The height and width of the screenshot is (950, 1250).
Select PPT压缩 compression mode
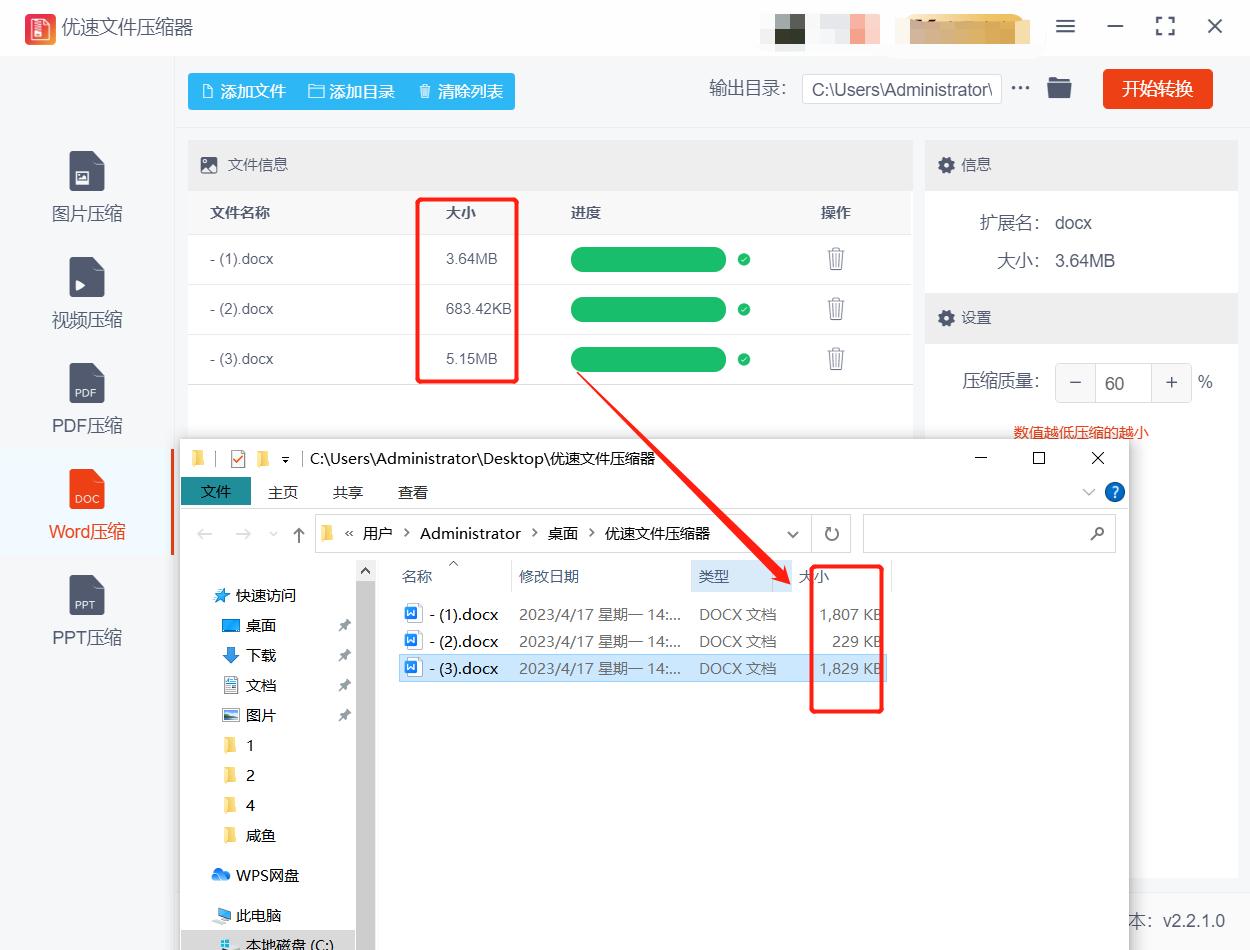tap(86, 611)
